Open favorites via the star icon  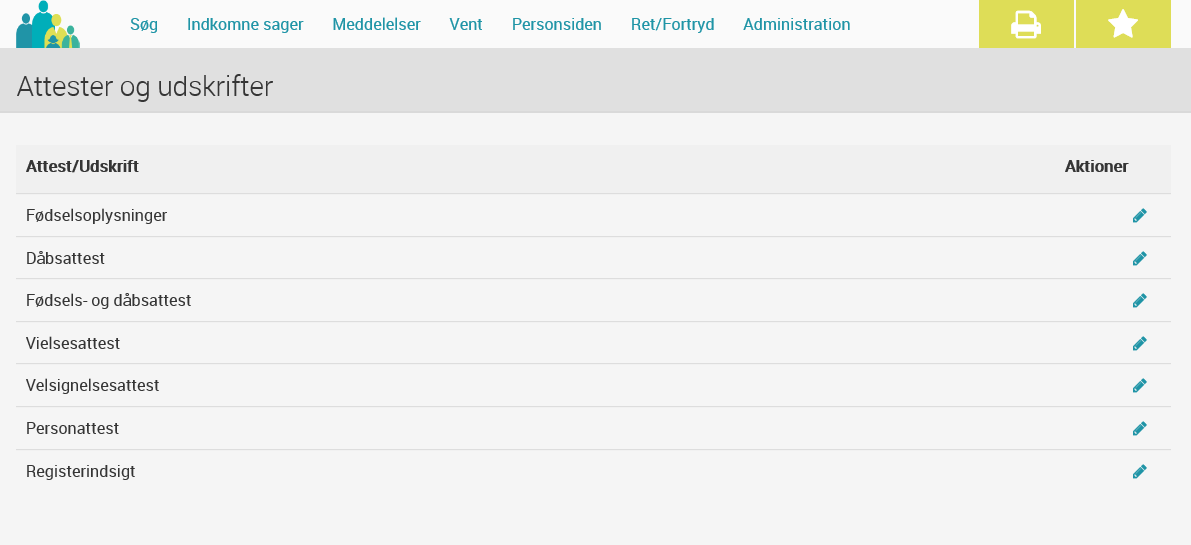tap(1123, 24)
